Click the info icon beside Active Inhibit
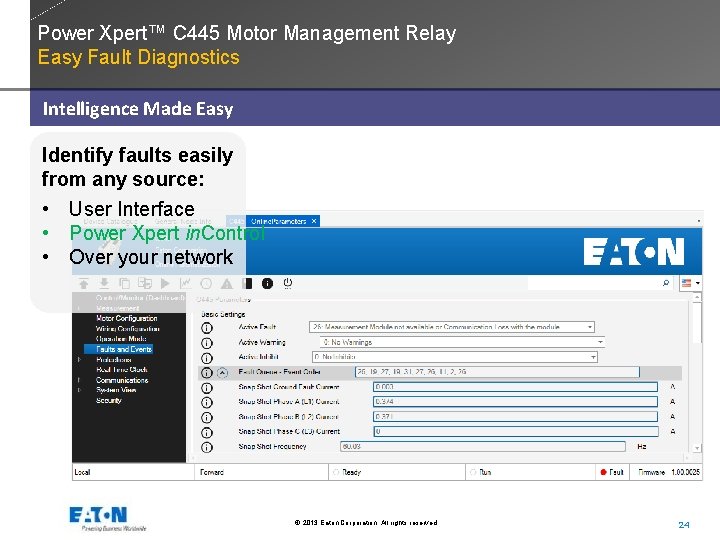Image resolution: width=720 pixels, height=540 pixels. (x=207, y=357)
